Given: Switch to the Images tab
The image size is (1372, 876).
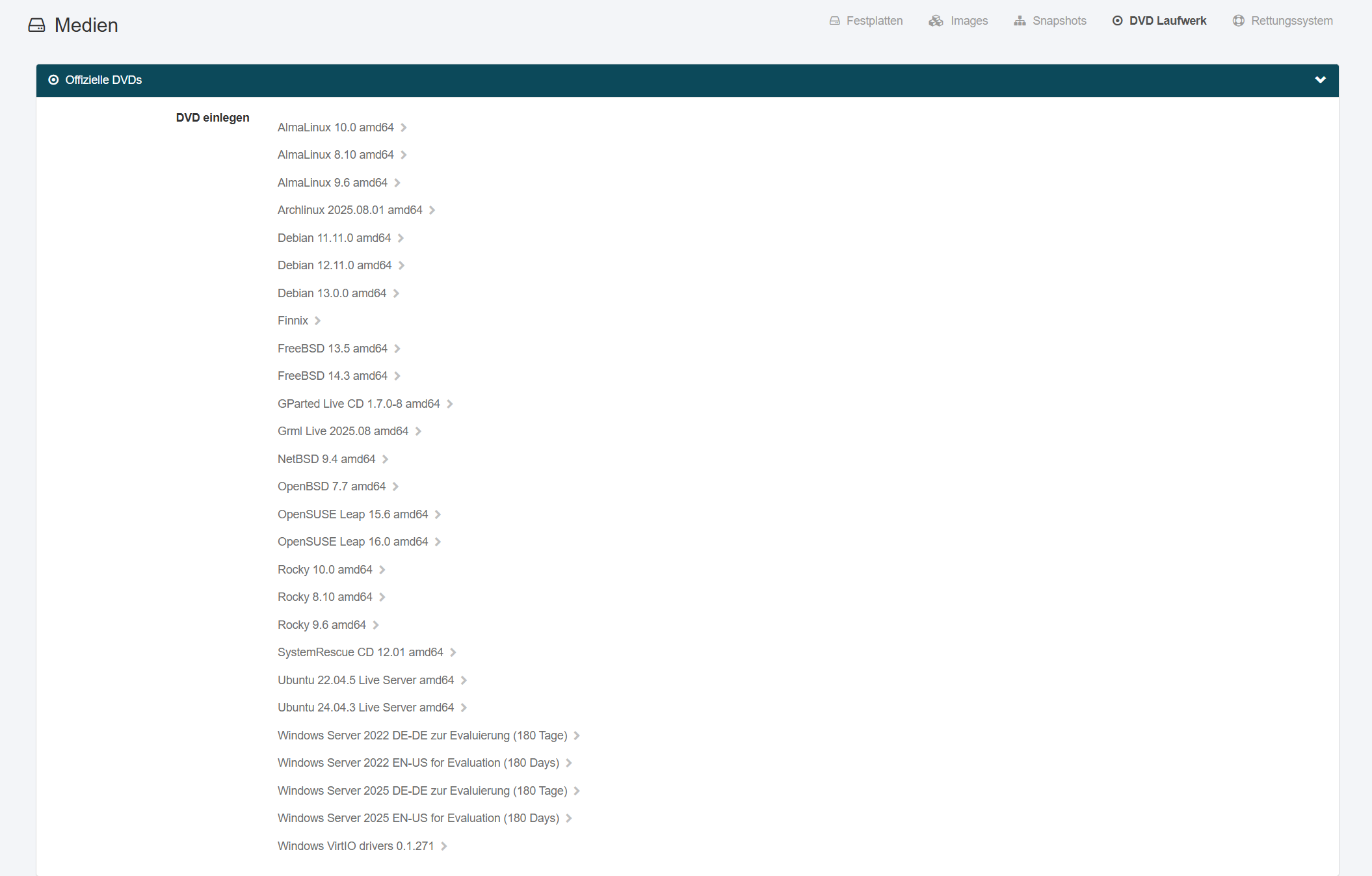Looking at the screenshot, I should 958,21.
